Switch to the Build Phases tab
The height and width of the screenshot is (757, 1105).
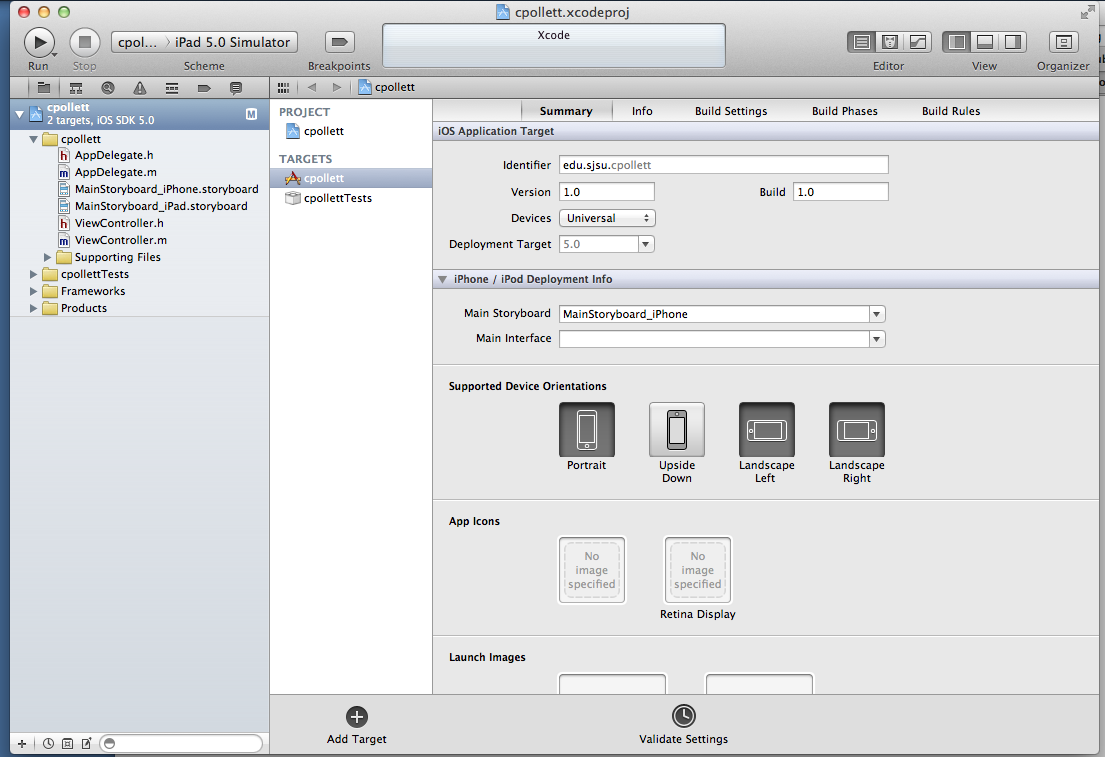coord(844,111)
